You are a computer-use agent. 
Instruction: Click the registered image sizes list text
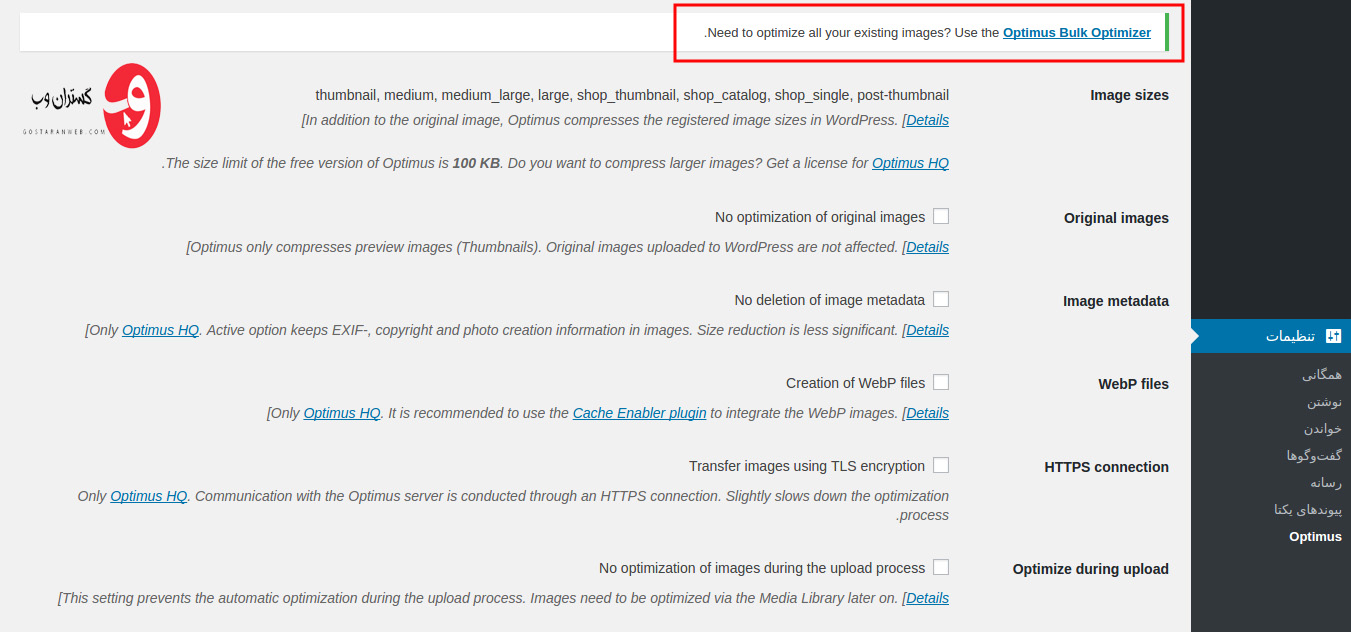point(632,96)
